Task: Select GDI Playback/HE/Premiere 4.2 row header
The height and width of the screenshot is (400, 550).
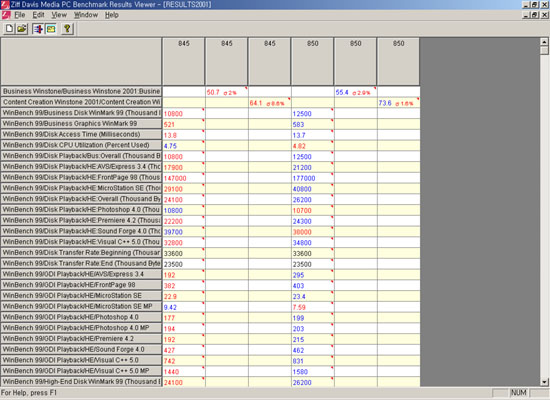Action: coord(81,339)
